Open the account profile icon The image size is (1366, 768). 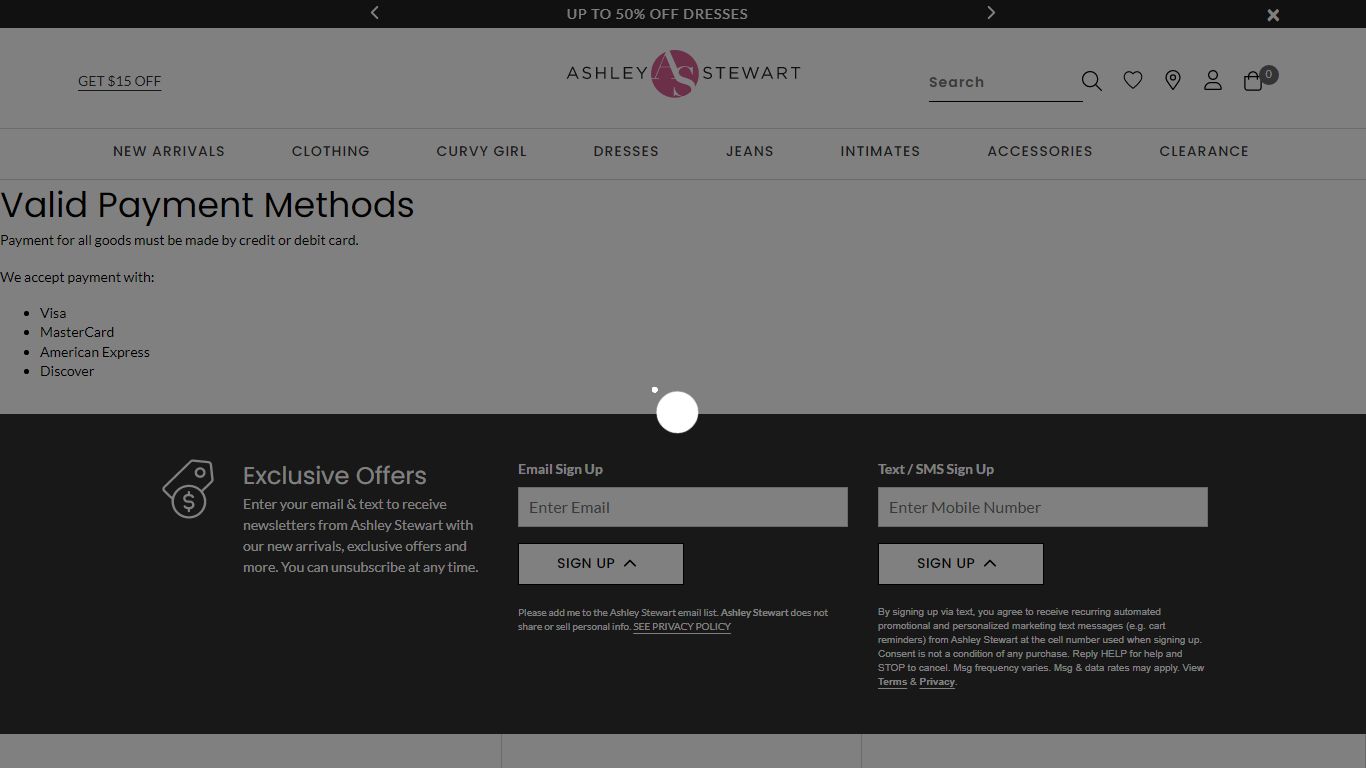click(1212, 80)
